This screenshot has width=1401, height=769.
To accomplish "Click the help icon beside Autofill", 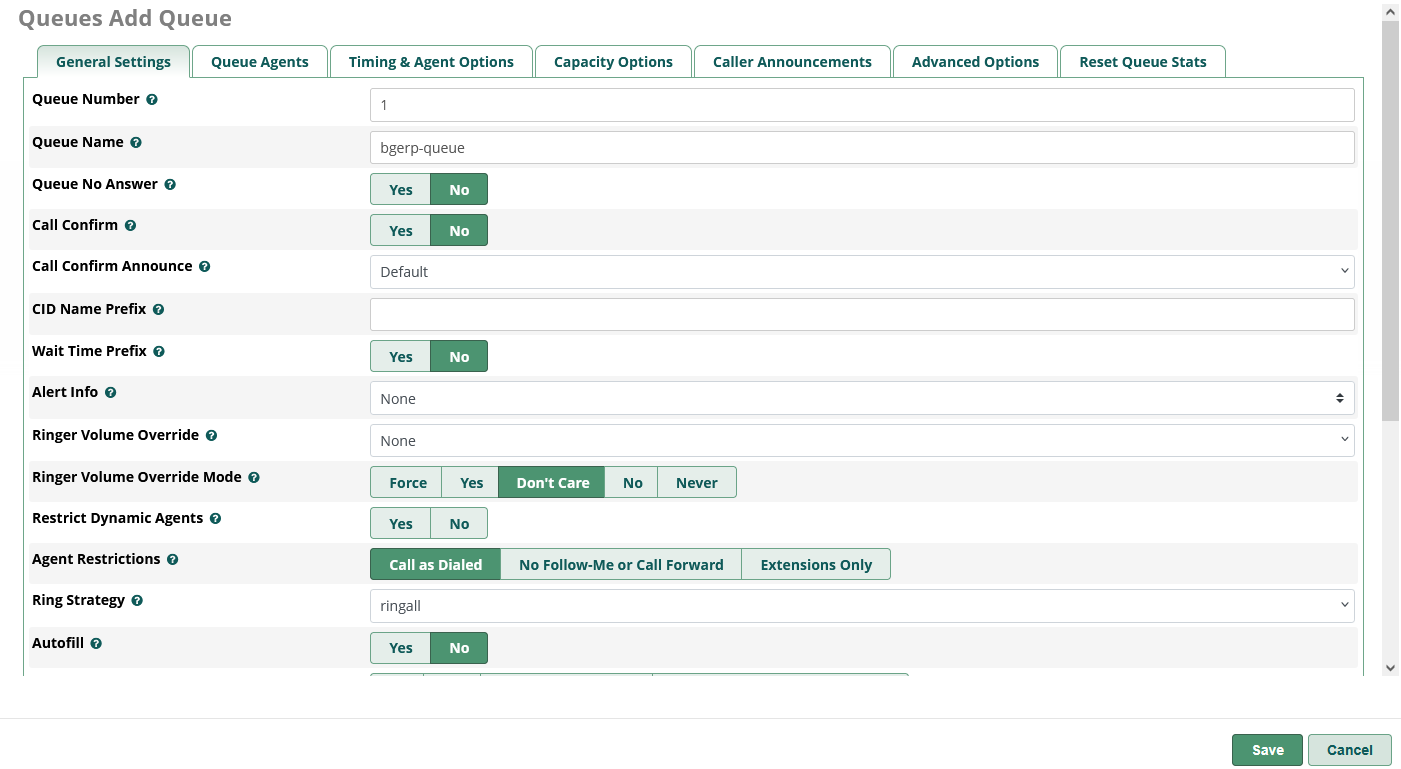I will pos(96,644).
